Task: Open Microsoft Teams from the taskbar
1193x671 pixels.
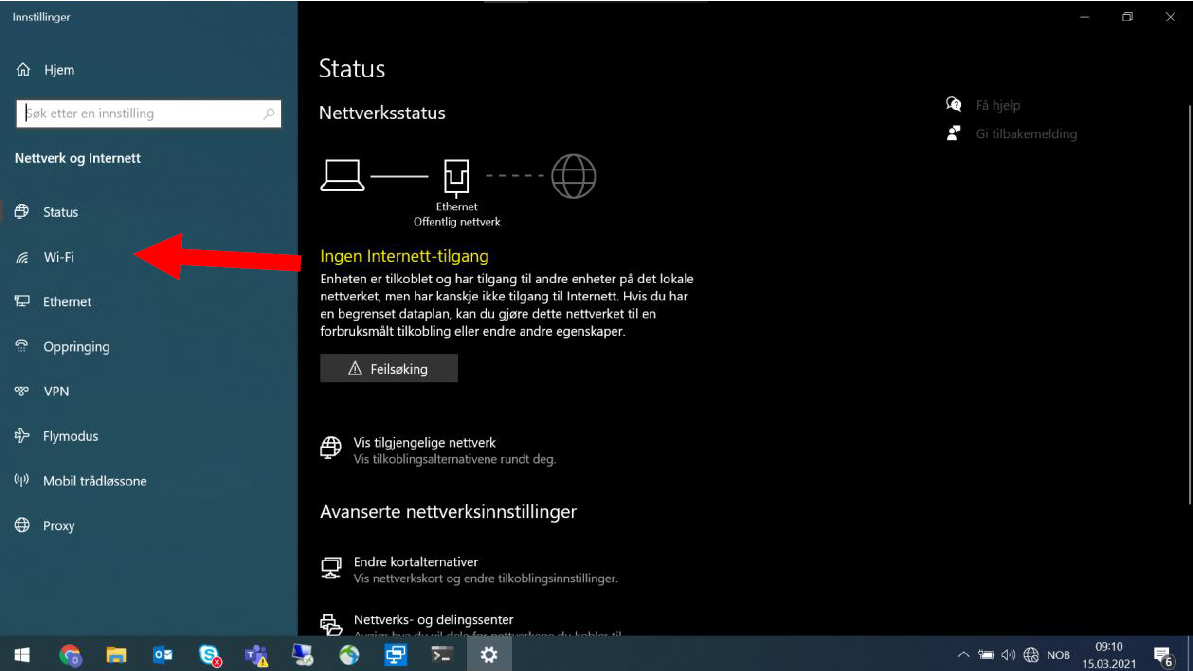Action: coord(256,654)
